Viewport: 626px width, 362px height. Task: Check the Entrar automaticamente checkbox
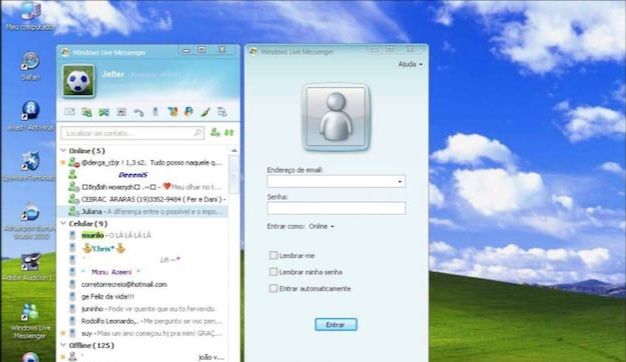click(273, 288)
